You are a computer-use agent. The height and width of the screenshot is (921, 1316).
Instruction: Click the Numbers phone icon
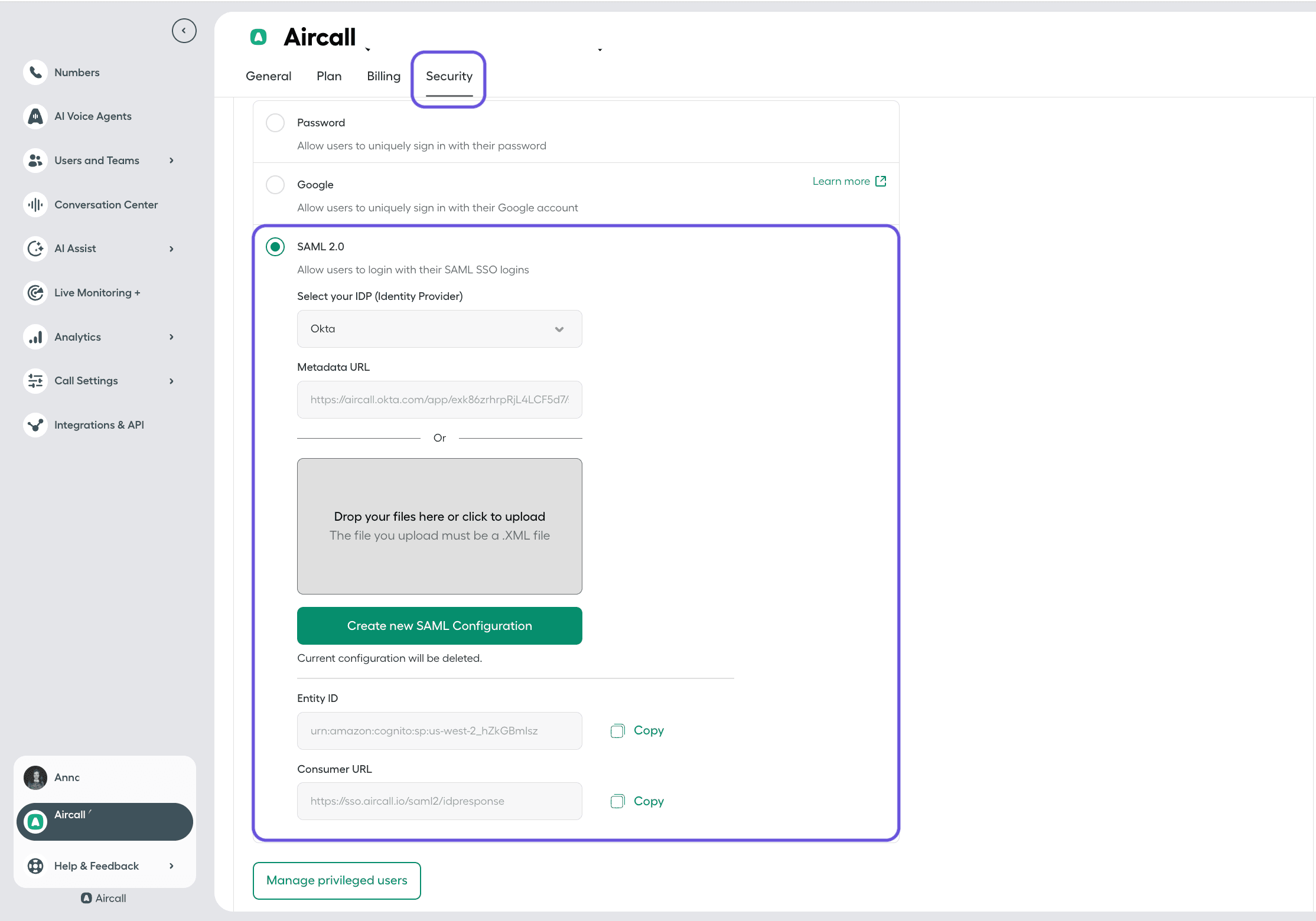pyautogui.click(x=35, y=73)
